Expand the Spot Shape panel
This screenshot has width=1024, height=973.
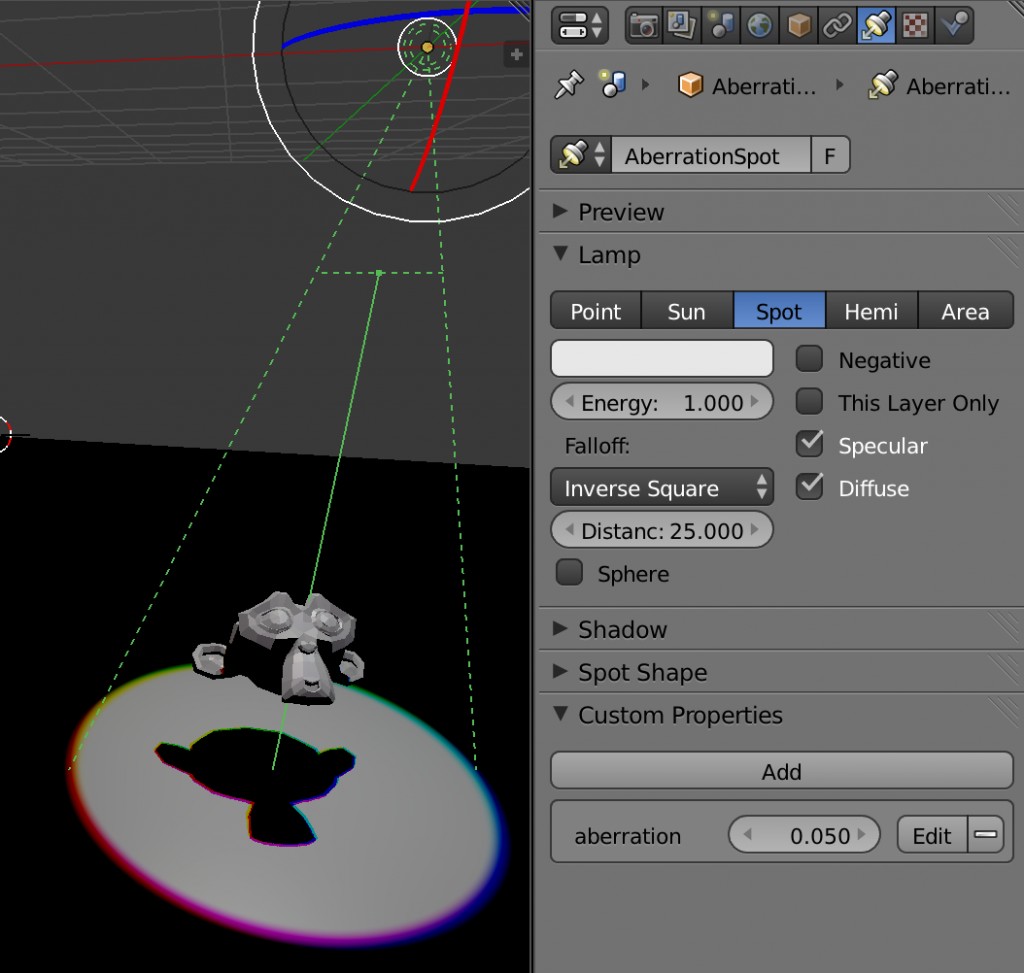click(642, 672)
